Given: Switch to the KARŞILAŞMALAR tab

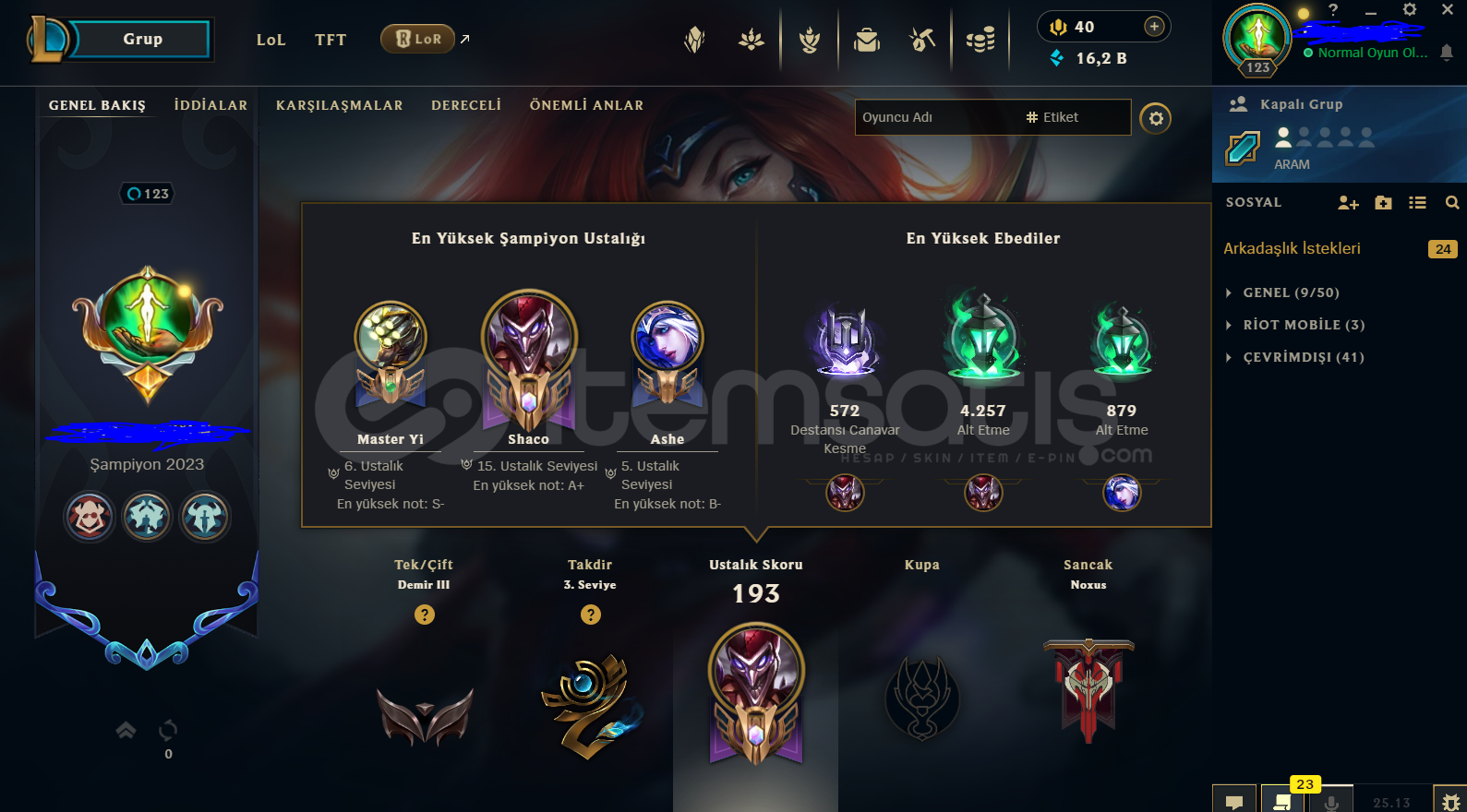Looking at the screenshot, I should pos(339,105).
